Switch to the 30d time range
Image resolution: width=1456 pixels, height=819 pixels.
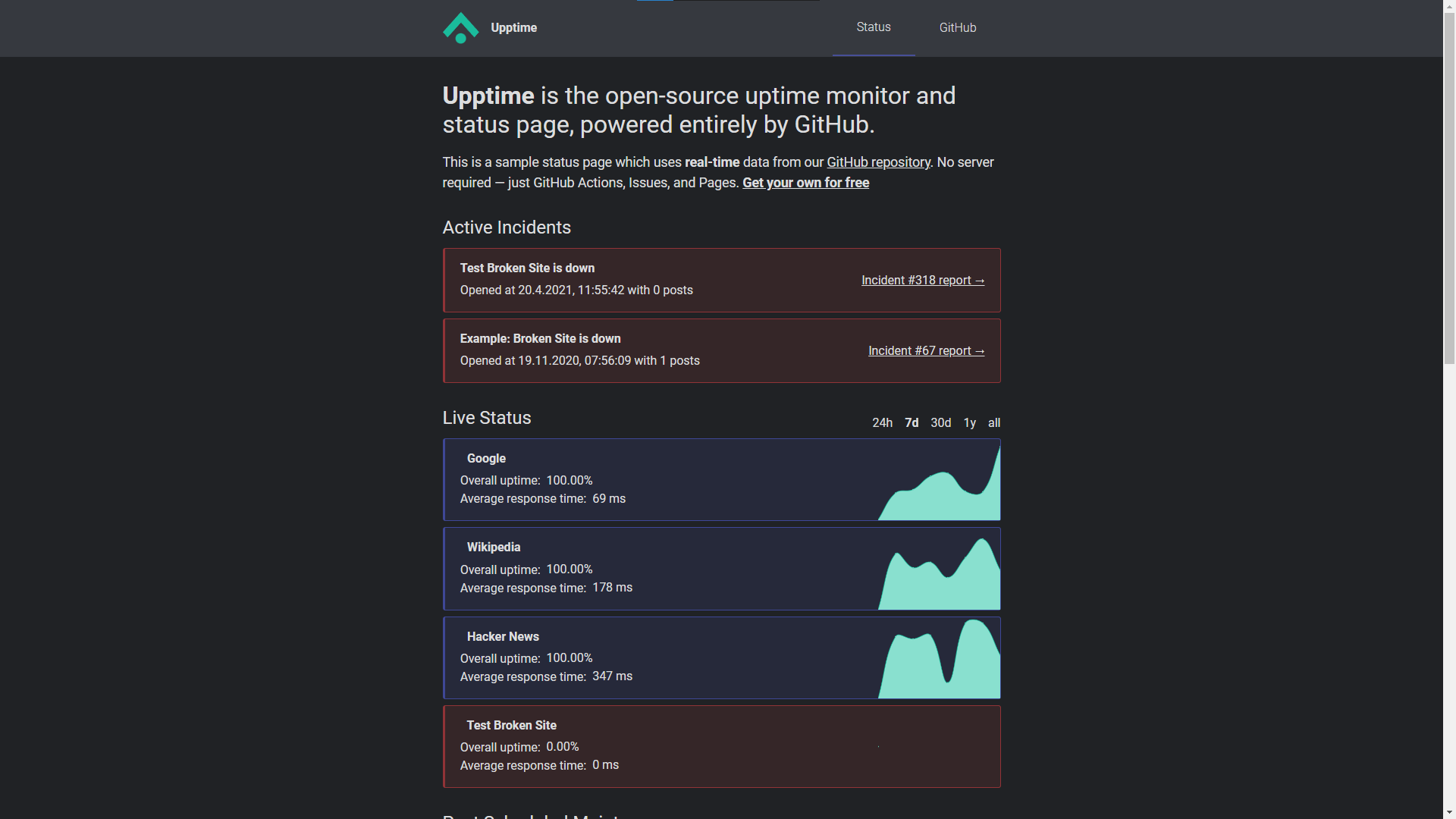(940, 422)
